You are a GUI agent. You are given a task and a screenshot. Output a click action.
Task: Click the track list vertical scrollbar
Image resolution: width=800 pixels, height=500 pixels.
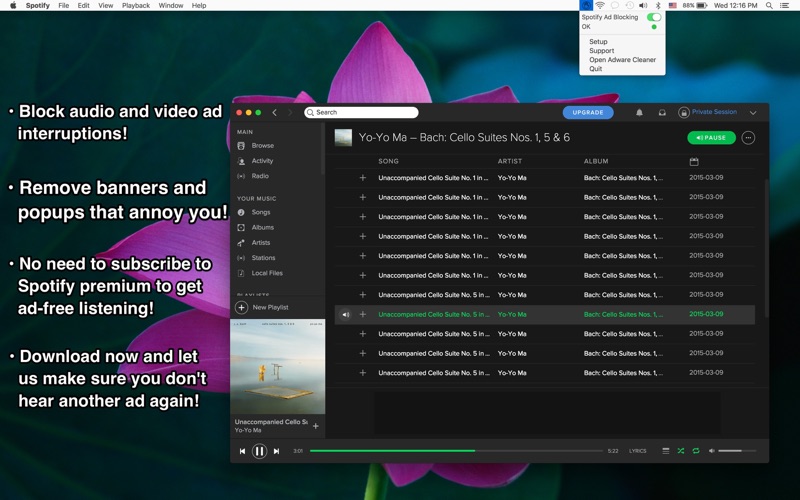[766, 248]
